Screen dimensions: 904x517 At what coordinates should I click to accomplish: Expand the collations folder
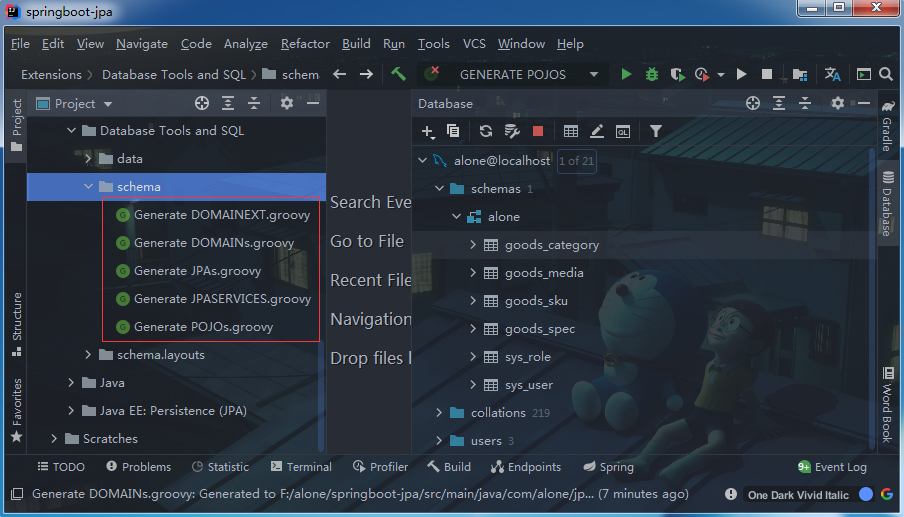point(439,413)
